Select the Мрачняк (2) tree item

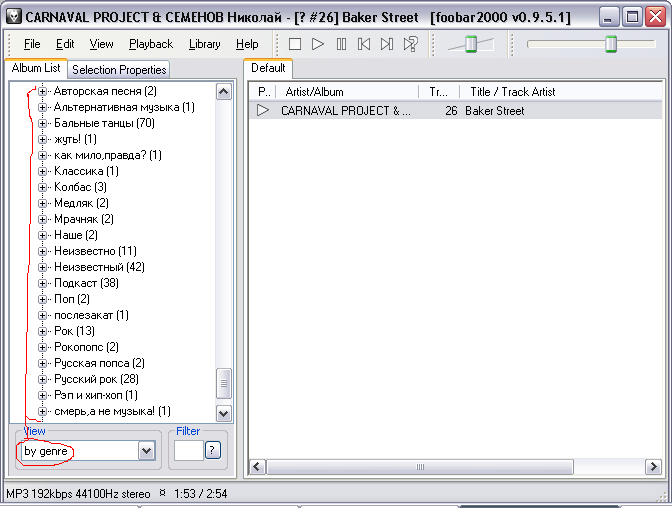[x=84, y=219]
